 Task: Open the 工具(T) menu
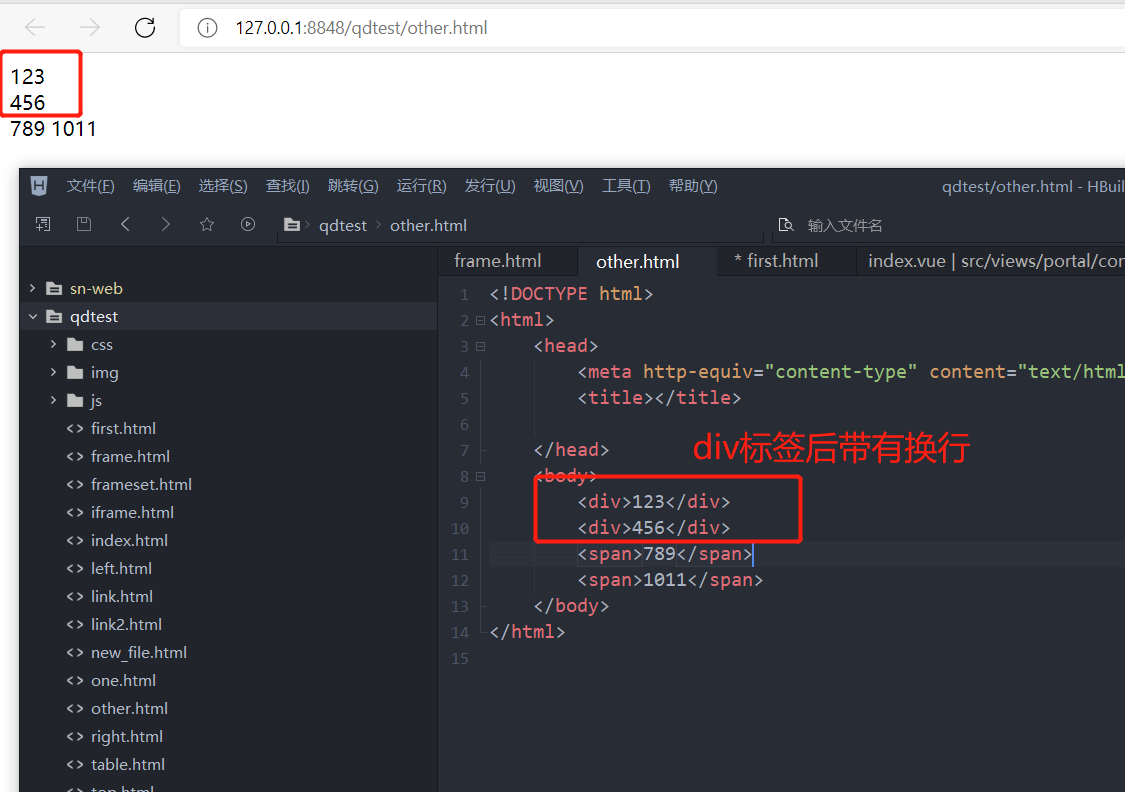(x=626, y=186)
